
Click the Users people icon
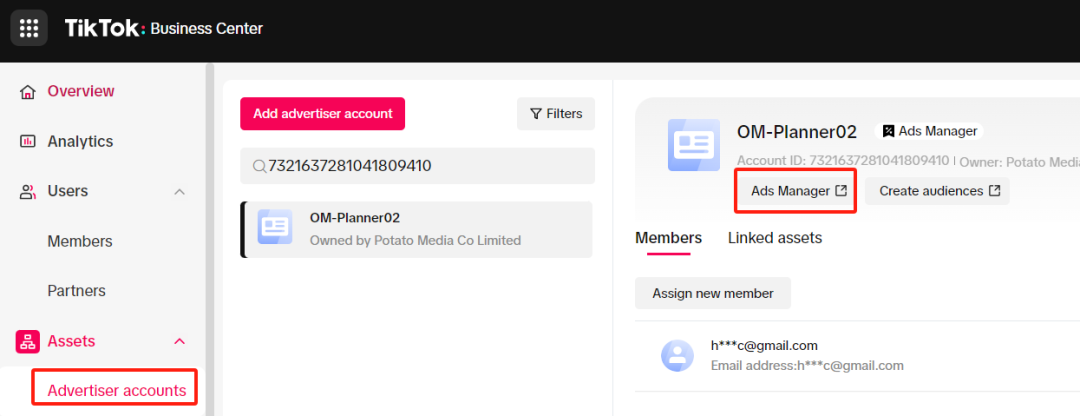28,191
